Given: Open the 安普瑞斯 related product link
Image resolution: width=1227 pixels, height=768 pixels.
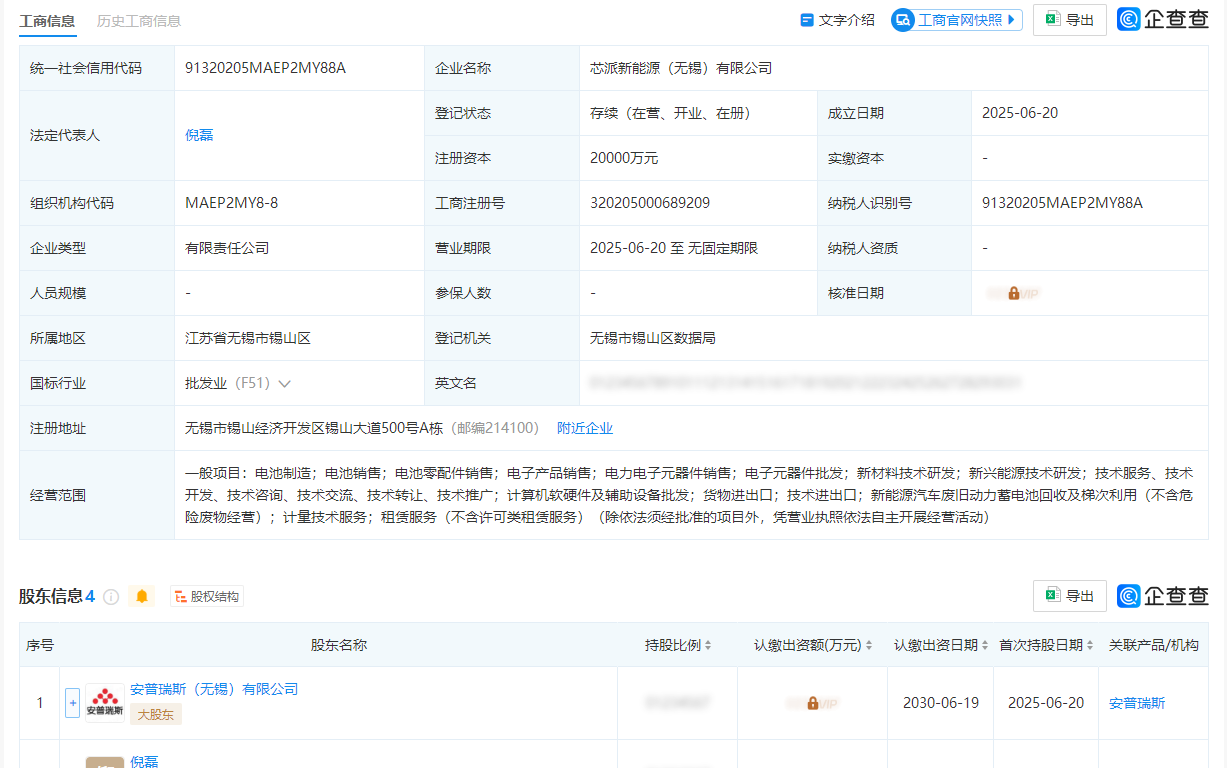Looking at the screenshot, I should point(1137,703).
